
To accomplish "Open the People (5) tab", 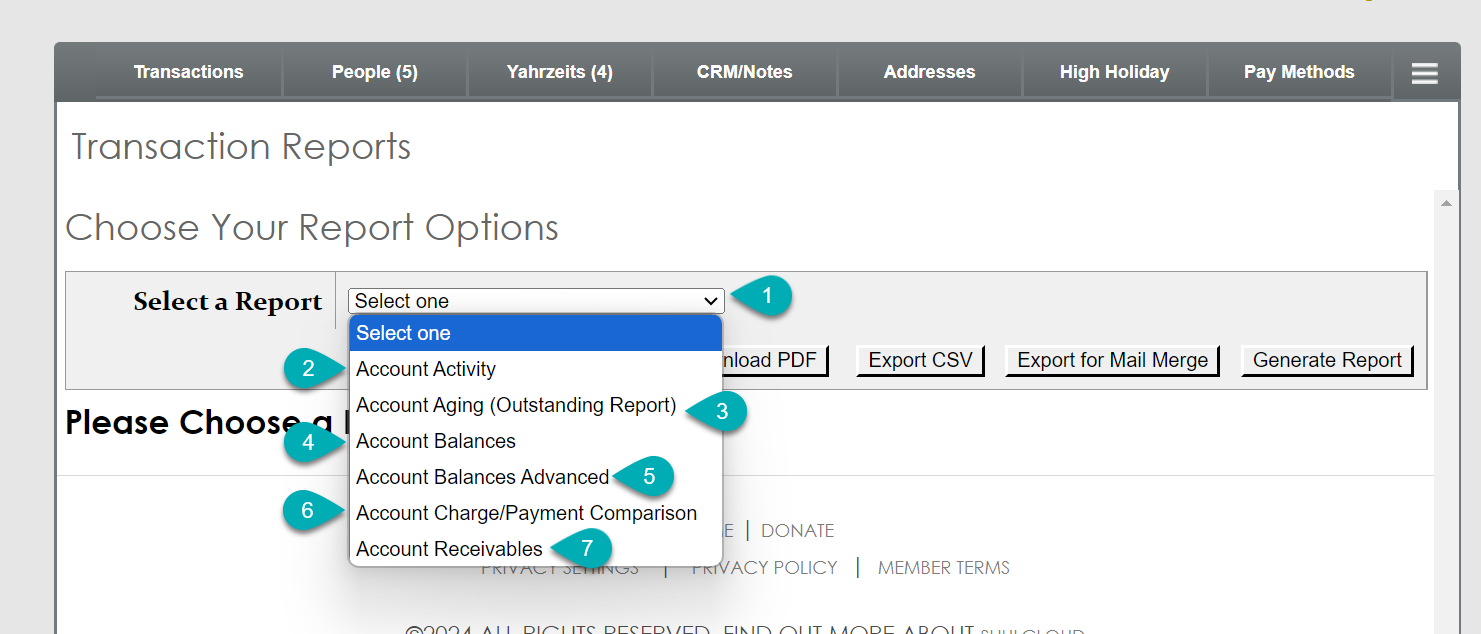I will pyautogui.click(x=374, y=71).
